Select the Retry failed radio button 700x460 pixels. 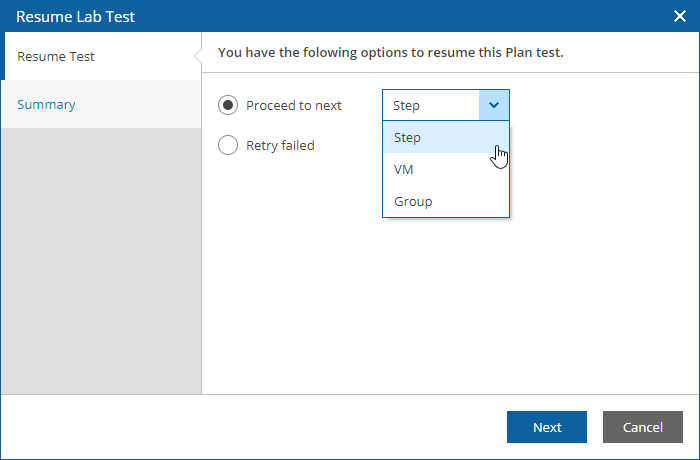[228, 145]
